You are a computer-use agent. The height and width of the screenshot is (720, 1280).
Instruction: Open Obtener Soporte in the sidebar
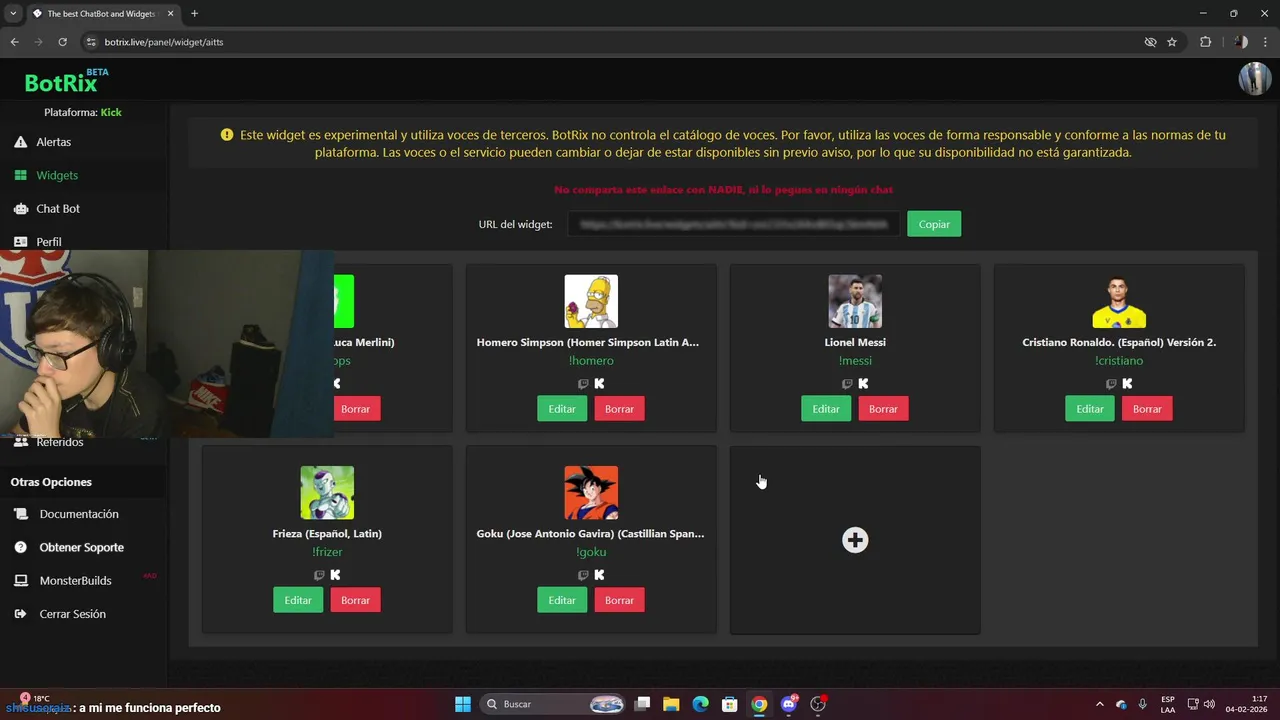coord(82,547)
